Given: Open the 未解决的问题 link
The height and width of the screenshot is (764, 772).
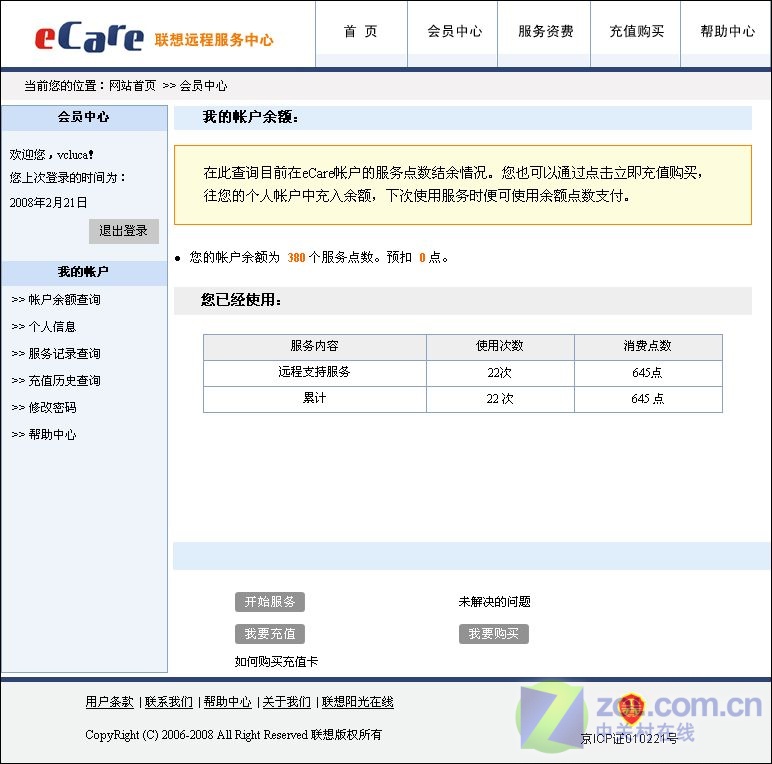Looking at the screenshot, I should point(494,602).
